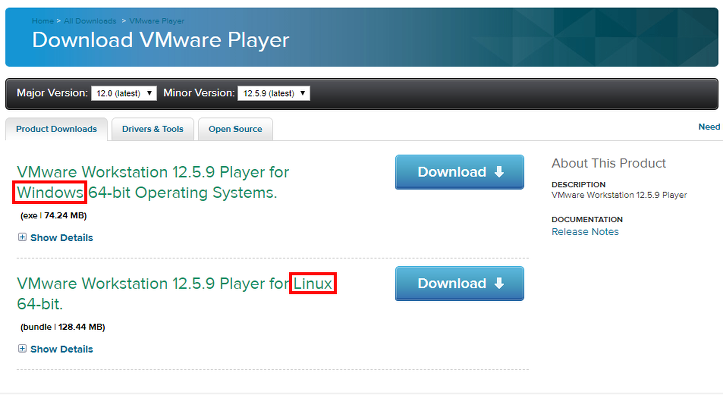Expand Show Details for the Windows exe
Viewport: 723px width, 395px height.
point(62,238)
